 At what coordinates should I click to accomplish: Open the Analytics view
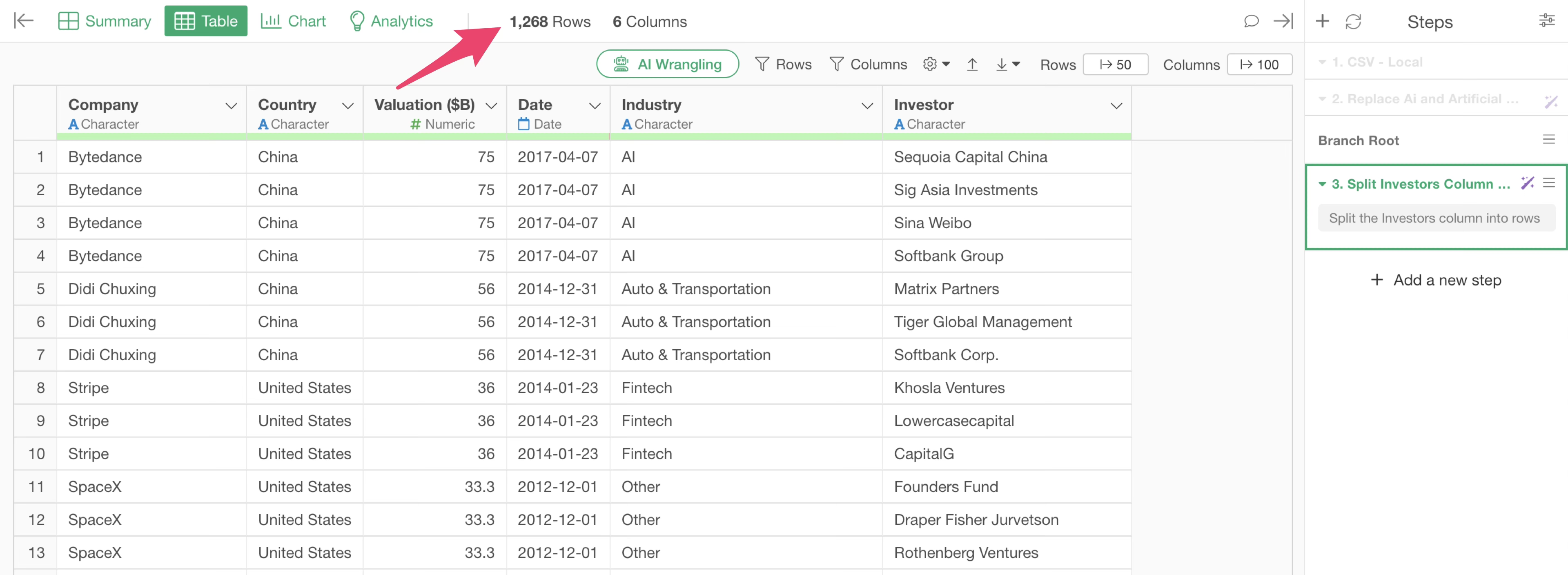click(392, 21)
